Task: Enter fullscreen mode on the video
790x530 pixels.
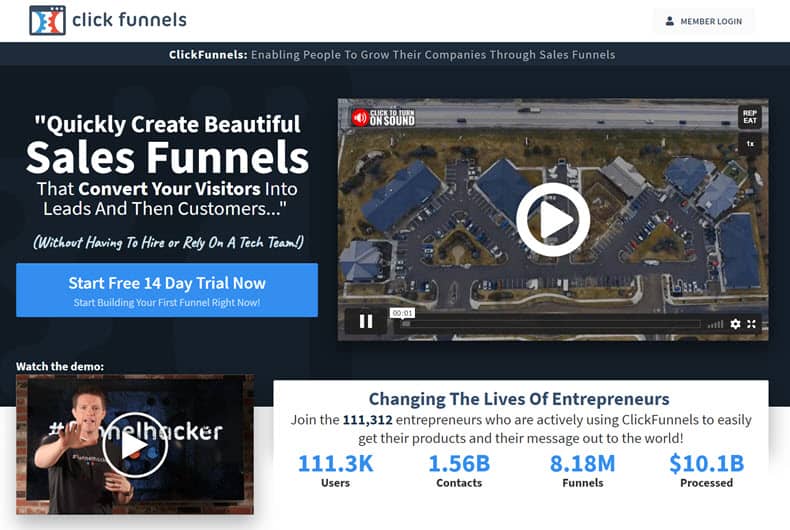Action: tap(751, 324)
